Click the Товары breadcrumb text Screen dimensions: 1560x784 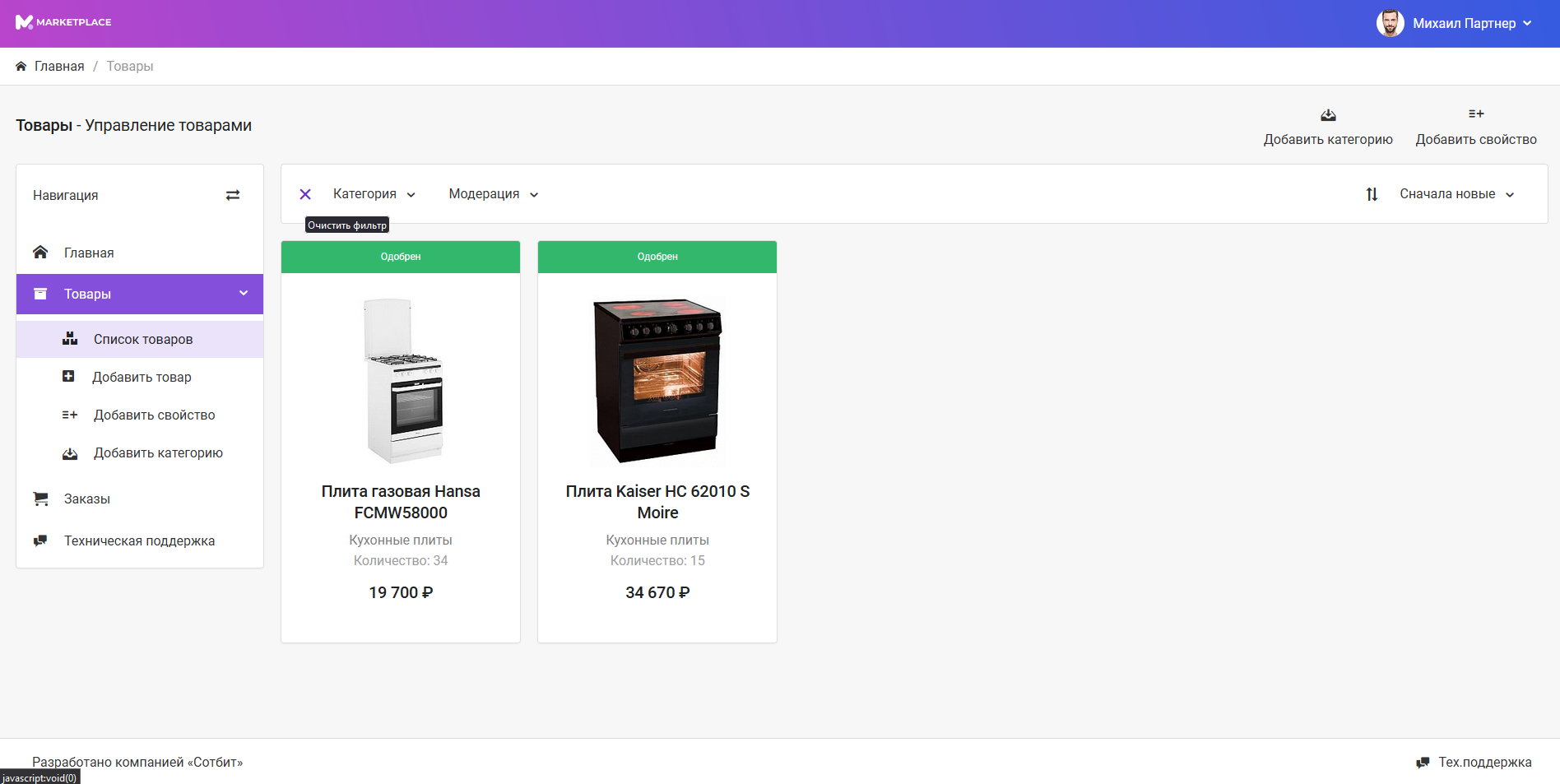tap(130, 66)
